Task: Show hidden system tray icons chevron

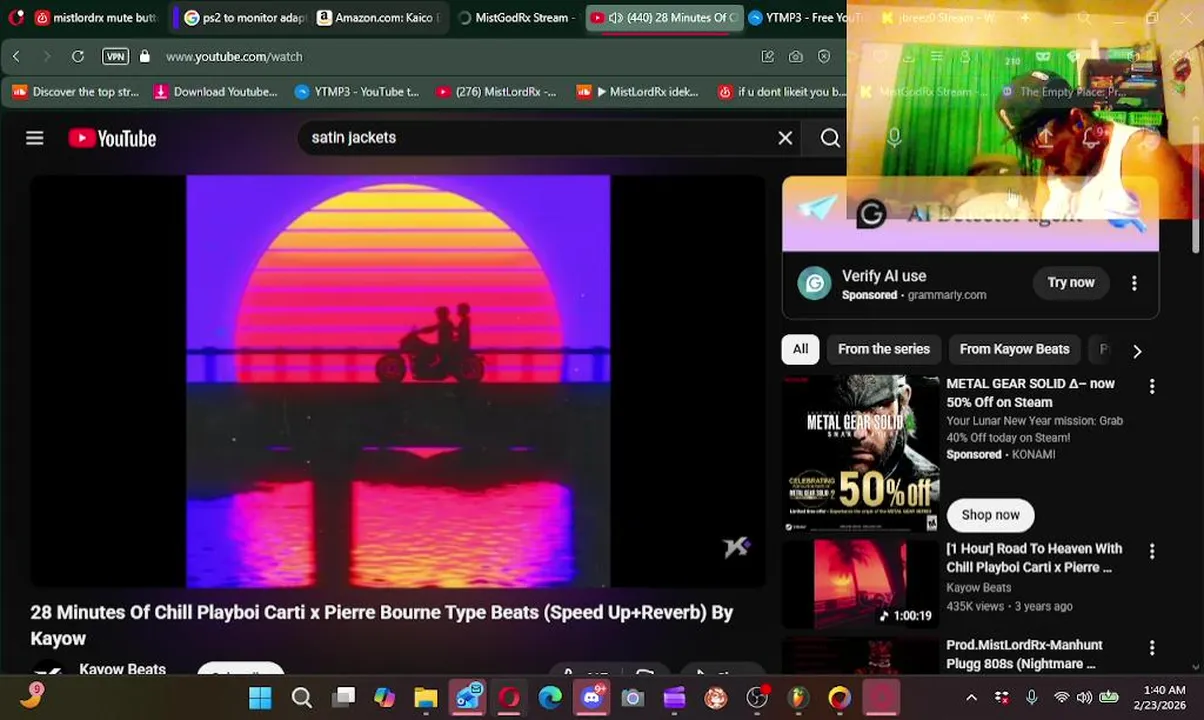Action: pyautogui.click(x=971, y=697)
